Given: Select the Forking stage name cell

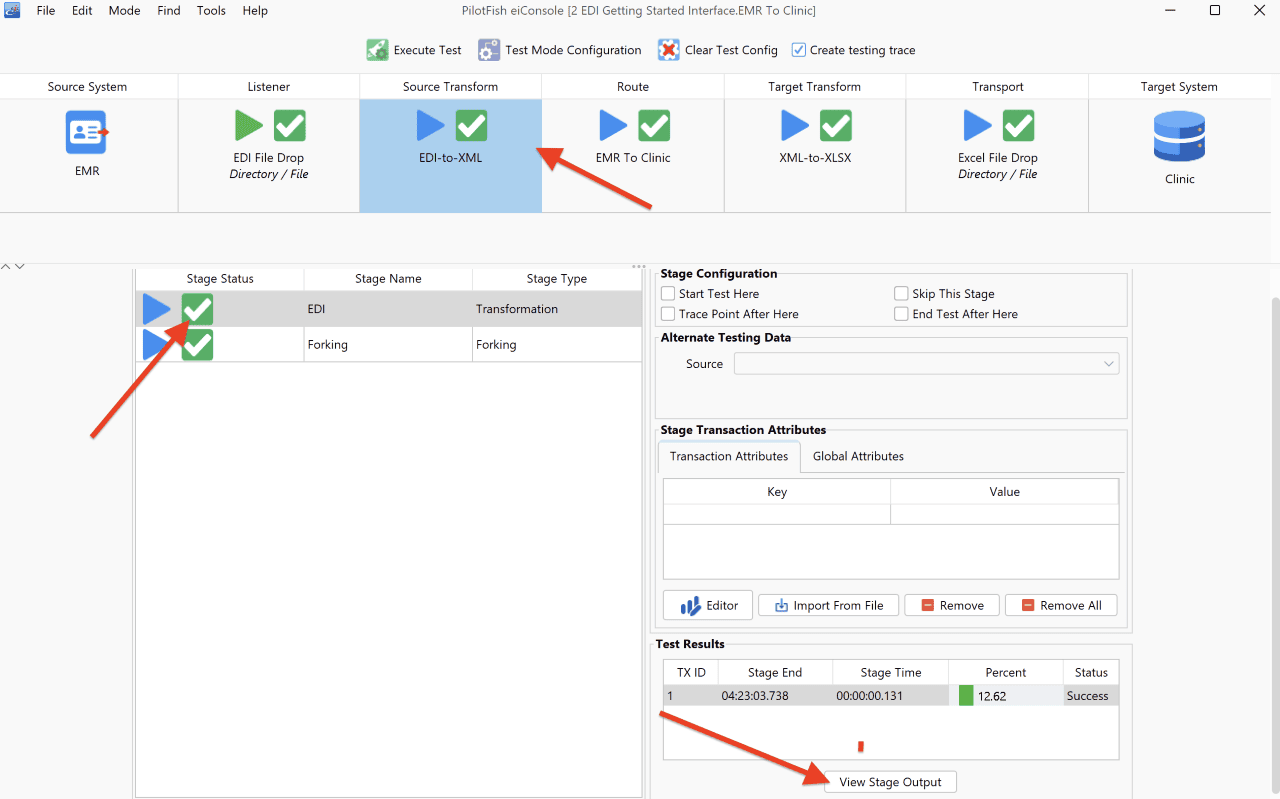Looking at the screenshot, I should [388, 345].
